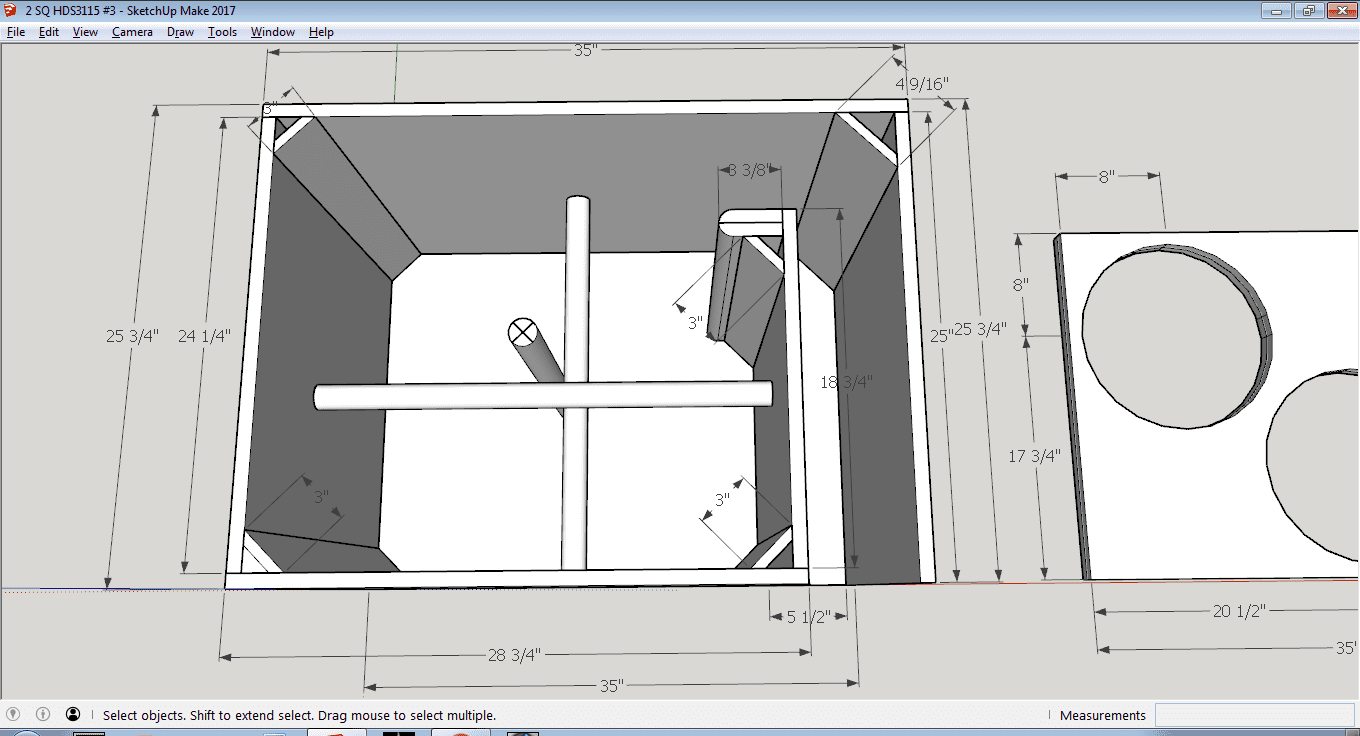Screen dimensions: 1360x736
Task: Click the sign-in profile status icon
Action: pos(73,714)
